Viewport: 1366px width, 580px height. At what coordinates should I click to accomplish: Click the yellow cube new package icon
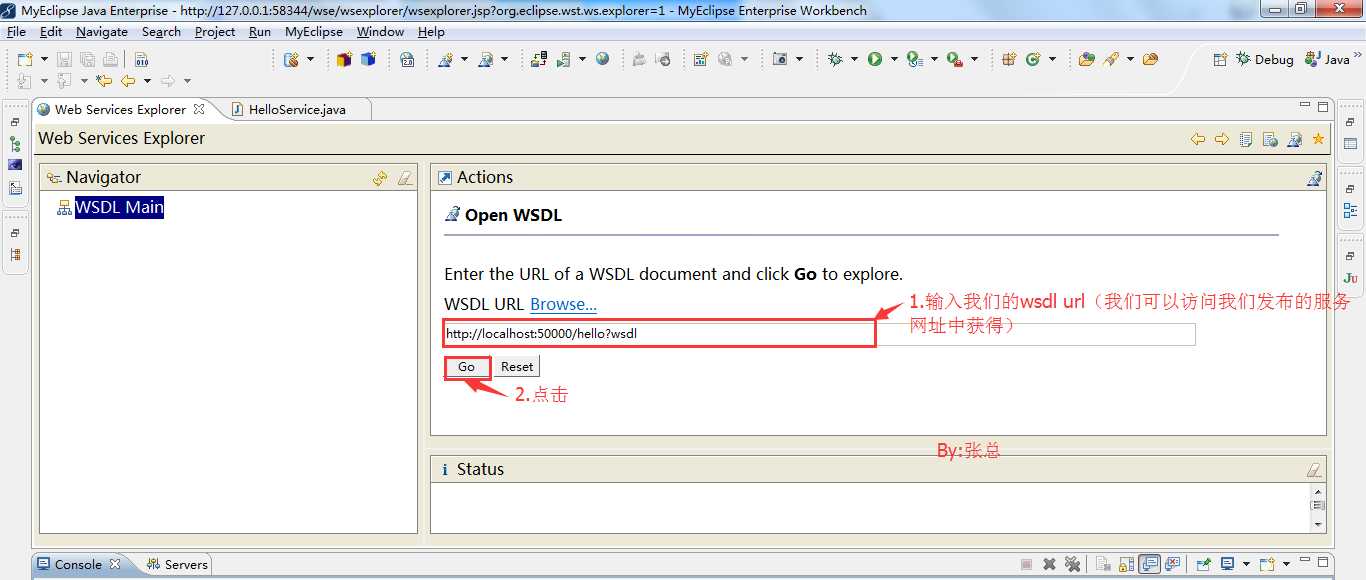344,60
